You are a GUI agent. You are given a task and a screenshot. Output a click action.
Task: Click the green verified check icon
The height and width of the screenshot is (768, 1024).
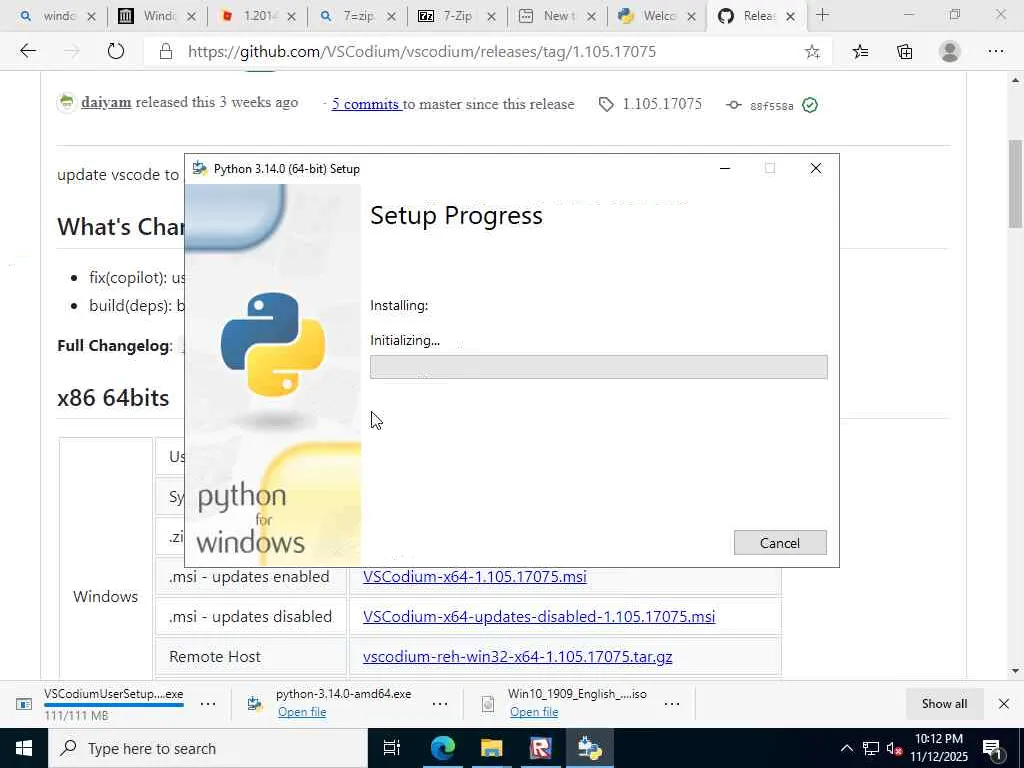pos(810,105)
